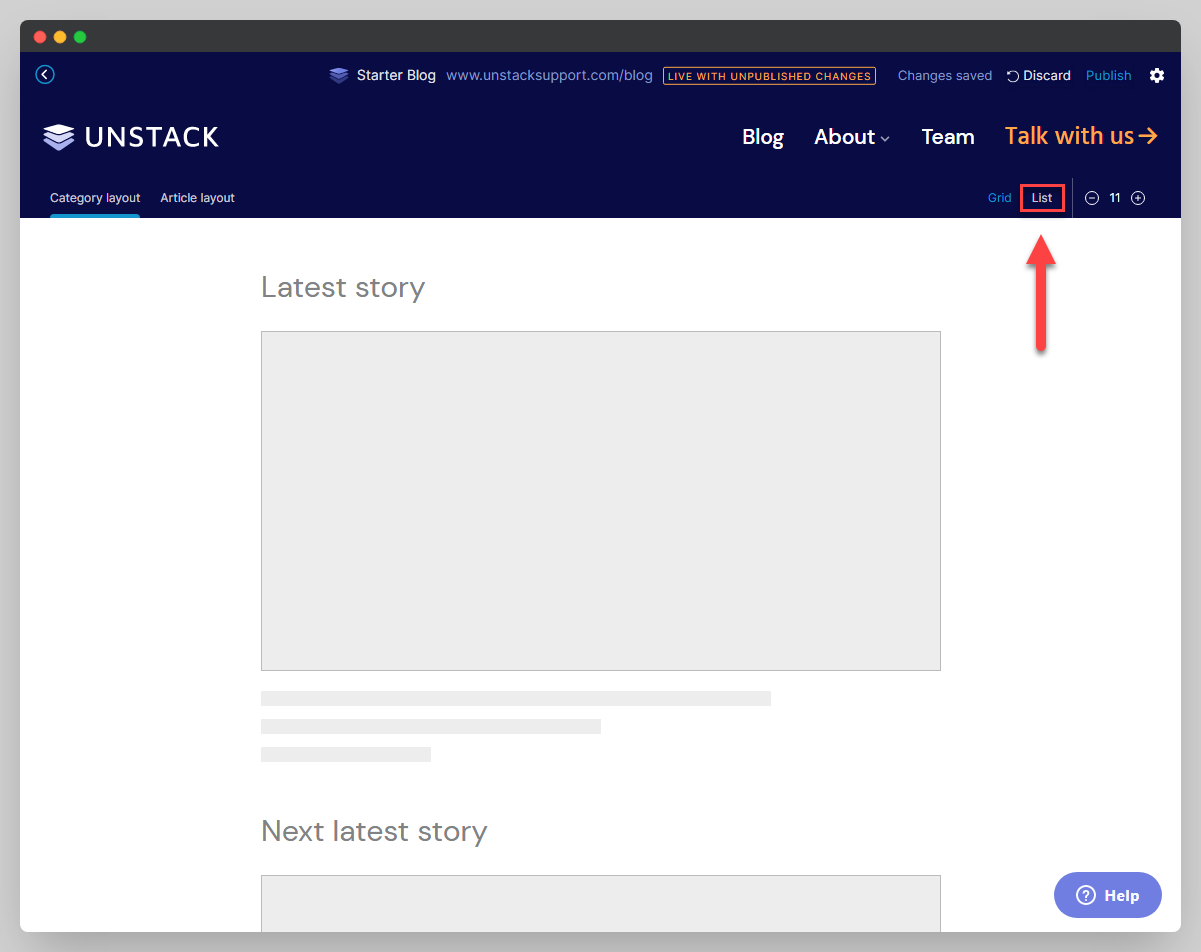
Task: Switch to the Category layout tab
Action: tap(95, 198)
